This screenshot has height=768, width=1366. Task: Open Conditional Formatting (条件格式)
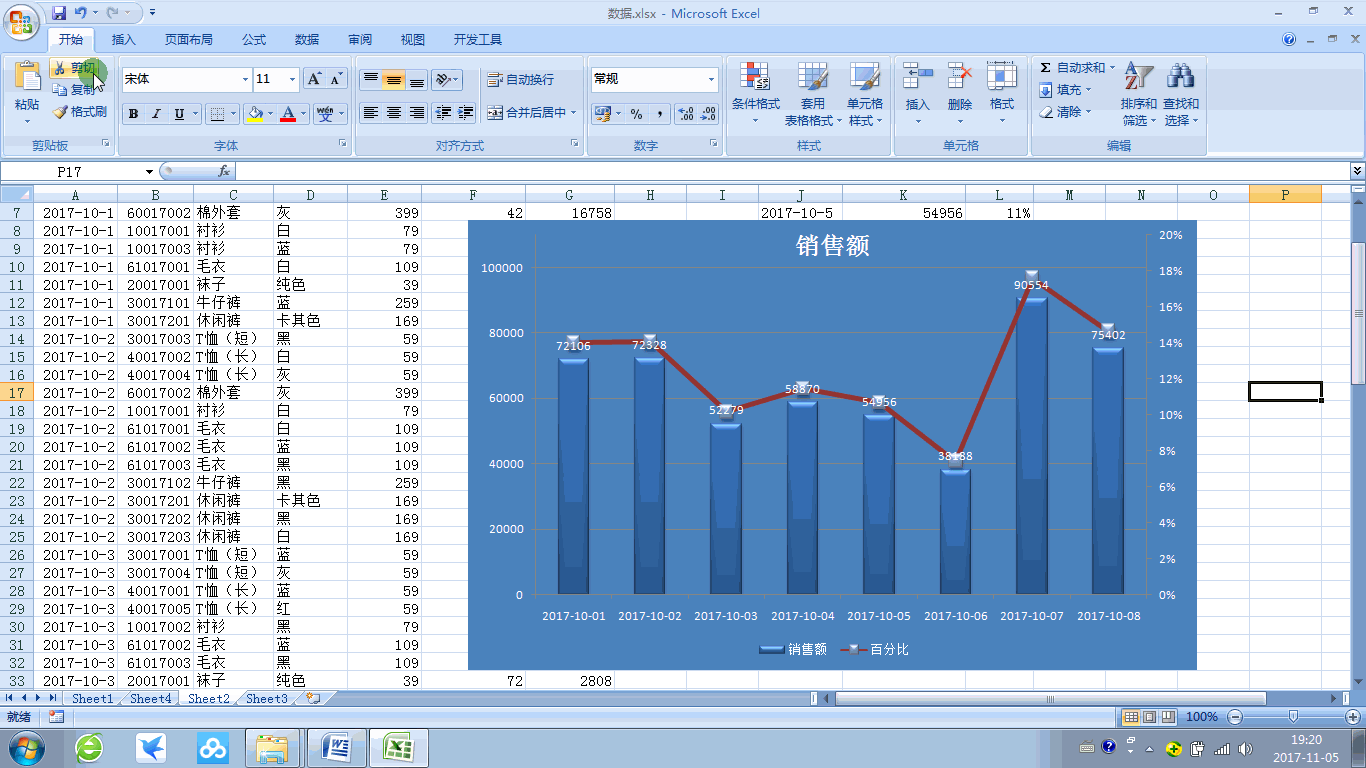click(x=755, y=95)
